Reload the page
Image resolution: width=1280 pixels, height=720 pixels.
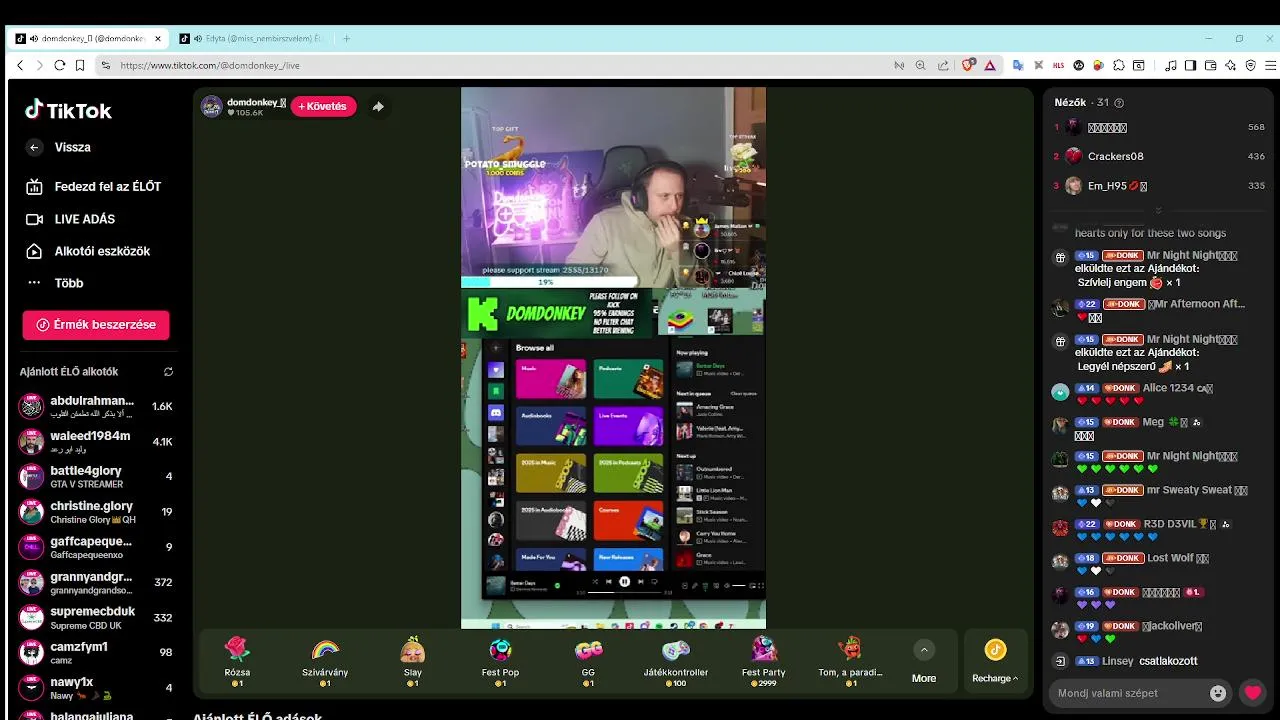click(60, 65)
